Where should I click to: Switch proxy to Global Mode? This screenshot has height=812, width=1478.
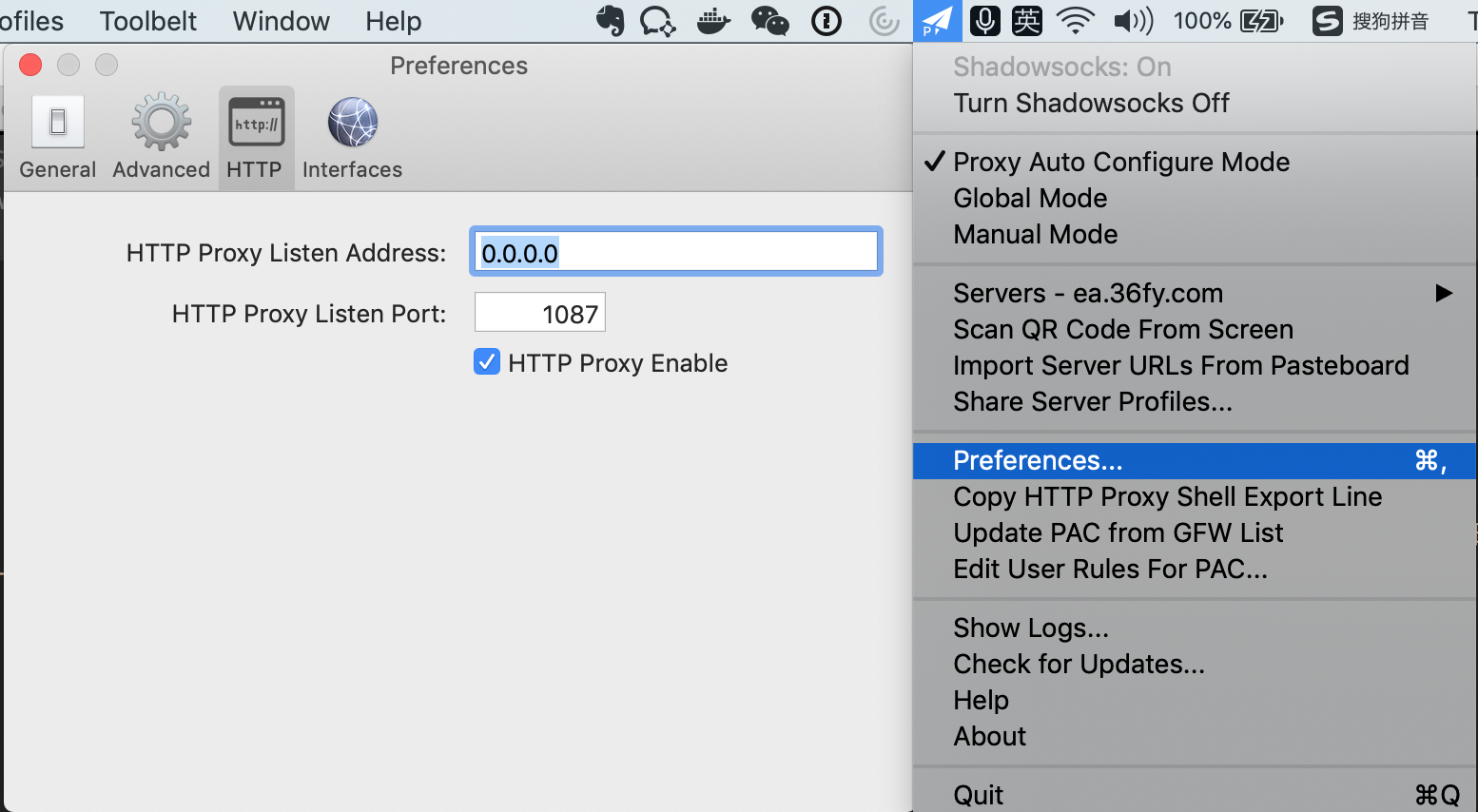(1030, 198)
